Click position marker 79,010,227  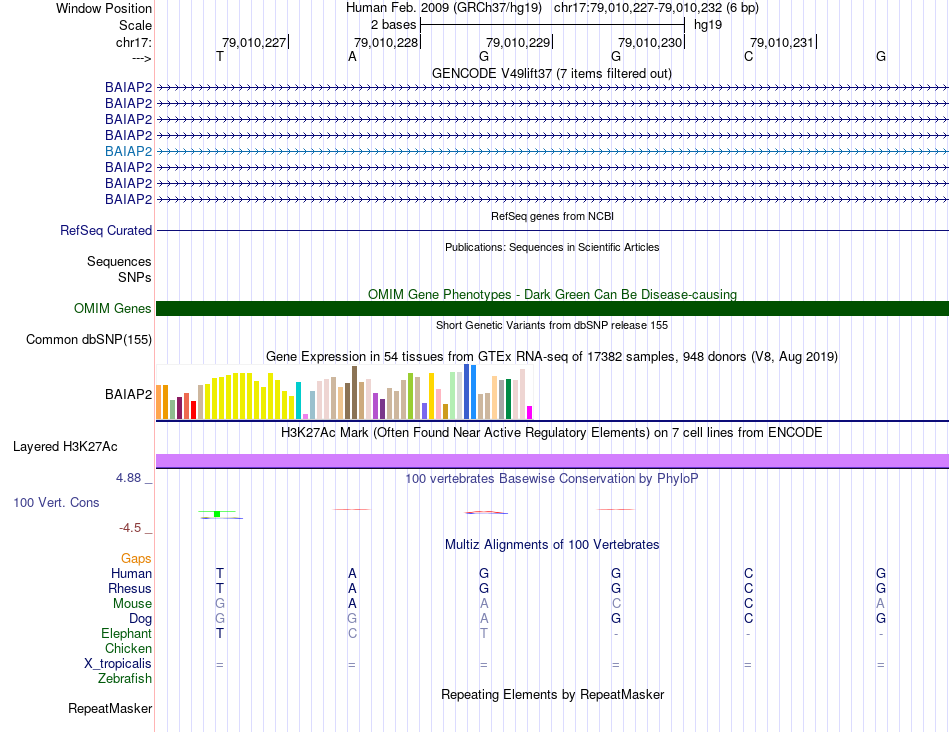[x=254, y=42]
